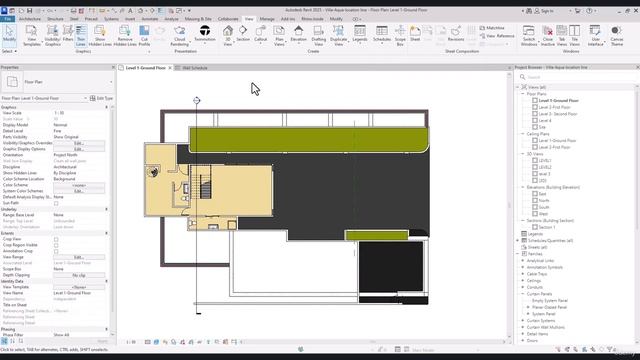Click Edit for Graphic Display Options
The height and width of the screenshot is (360, 640).
click(x=79, y=149)
